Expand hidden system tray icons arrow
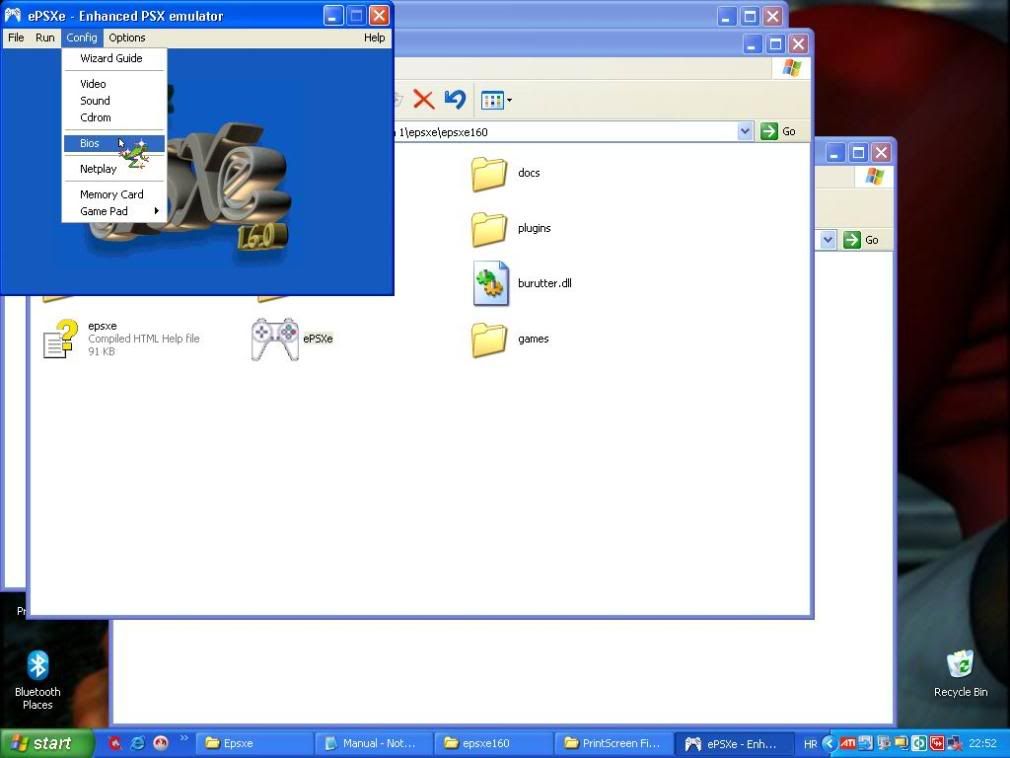1010x758 pixels. point(828,743)
